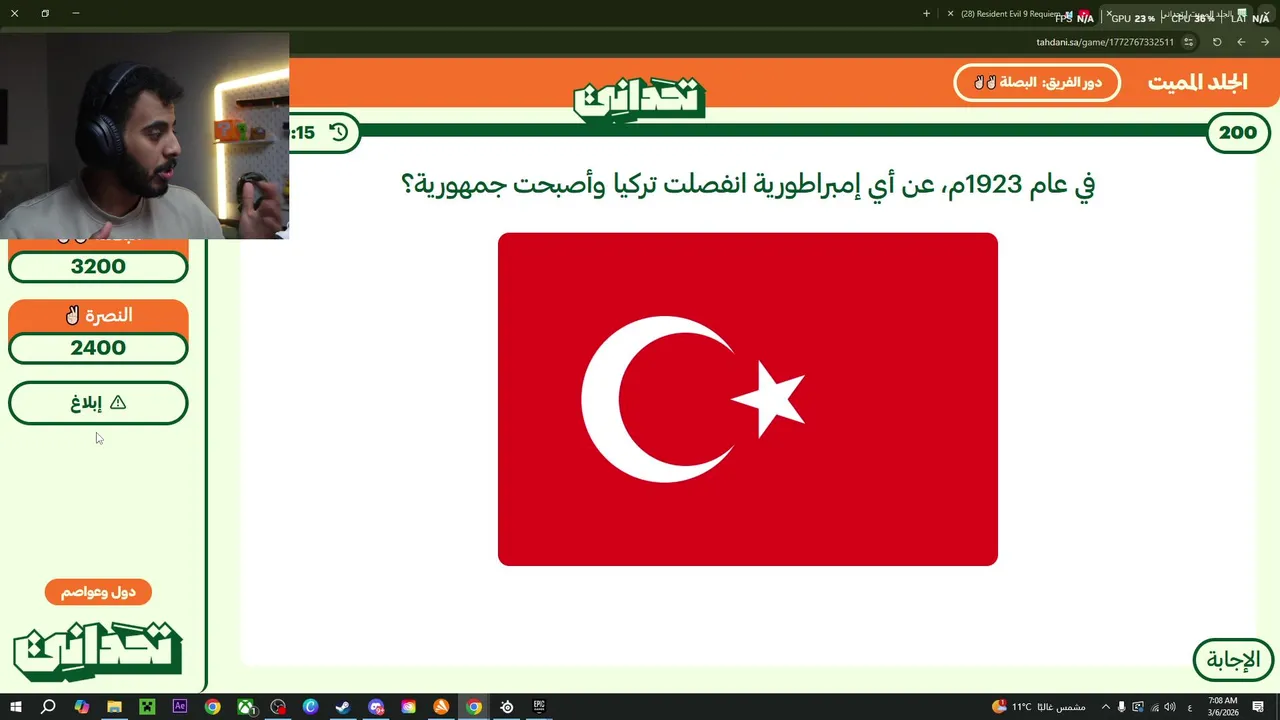
Task: Reload the page with browser refresh icon
Action: [1217, 42]
